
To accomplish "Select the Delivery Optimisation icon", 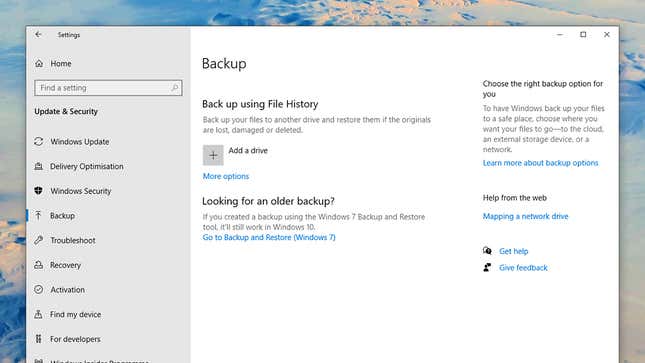I will click(x=39, y=166).
